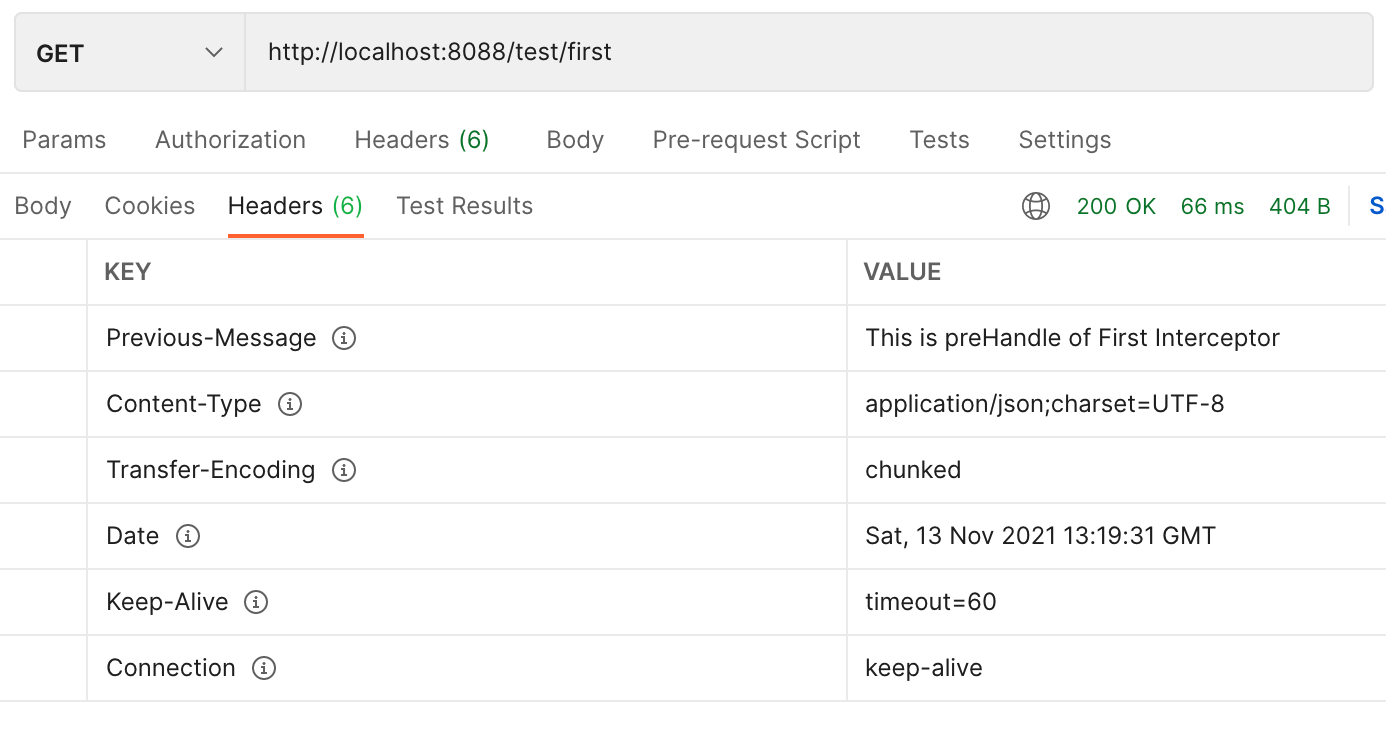Click info icon beside Content-Type header
Screen dimensions: 1386x740
[290, 404]
